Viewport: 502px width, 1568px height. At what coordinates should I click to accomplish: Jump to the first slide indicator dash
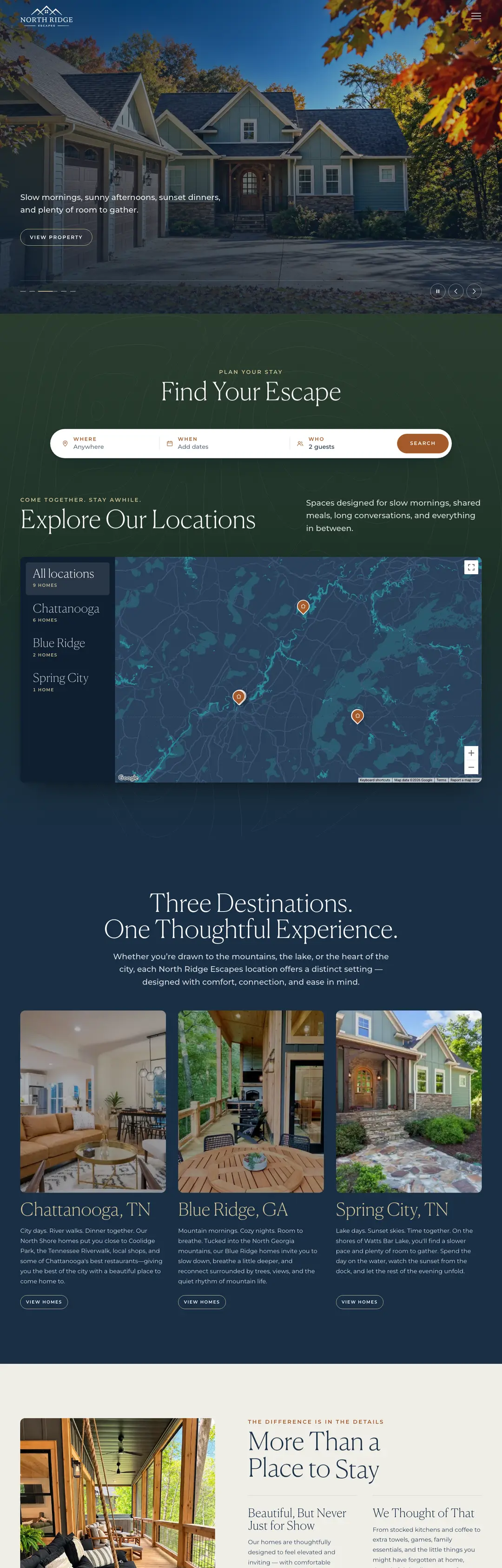23,291
